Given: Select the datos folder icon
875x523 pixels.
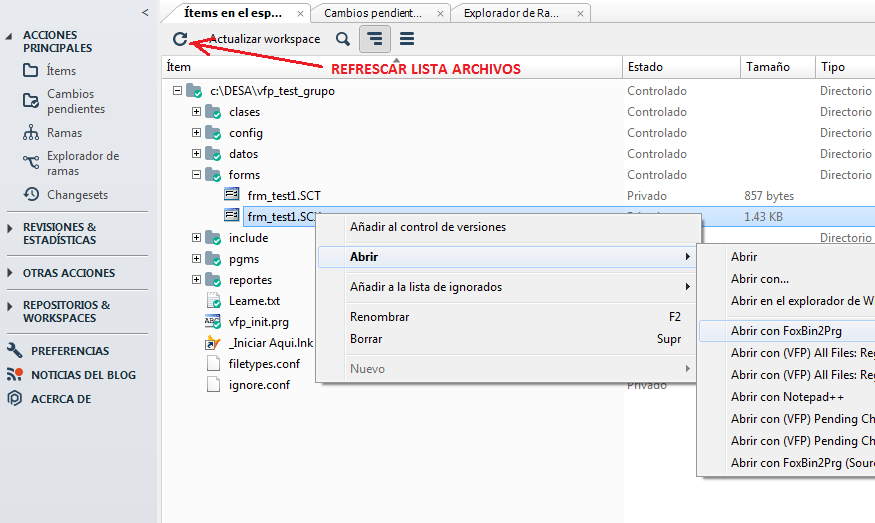Looking at the screenshot, I should click(x=213, y=153).
